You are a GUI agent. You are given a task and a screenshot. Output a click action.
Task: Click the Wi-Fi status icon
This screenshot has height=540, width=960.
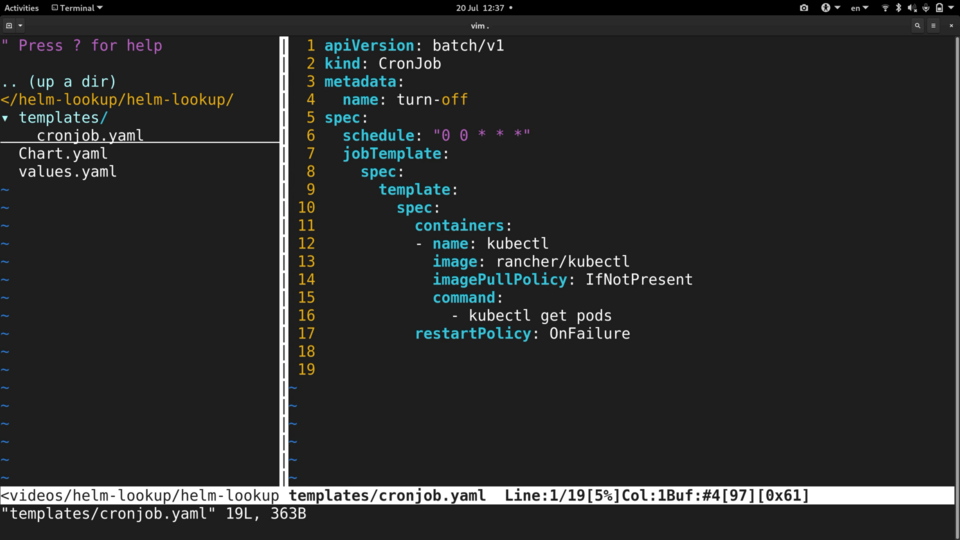coord(885,8)
